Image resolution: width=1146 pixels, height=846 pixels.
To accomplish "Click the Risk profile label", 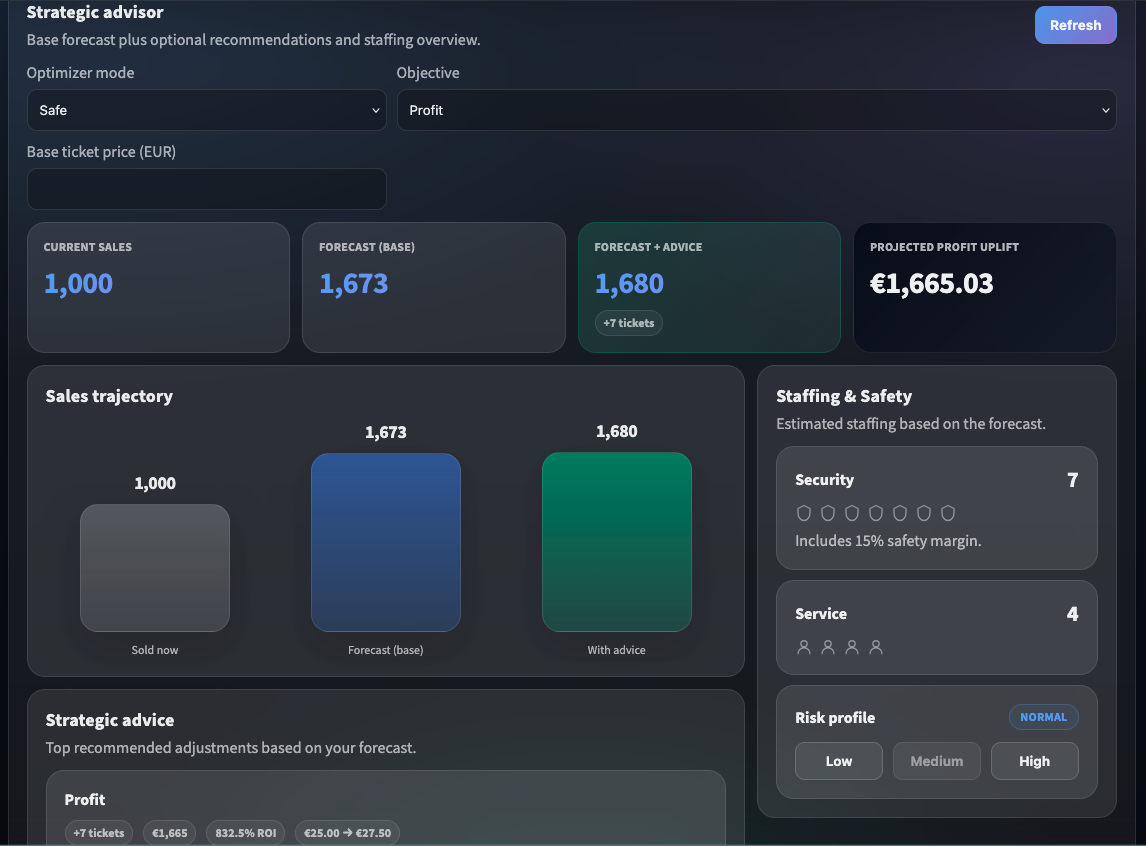I will (835, 717).
